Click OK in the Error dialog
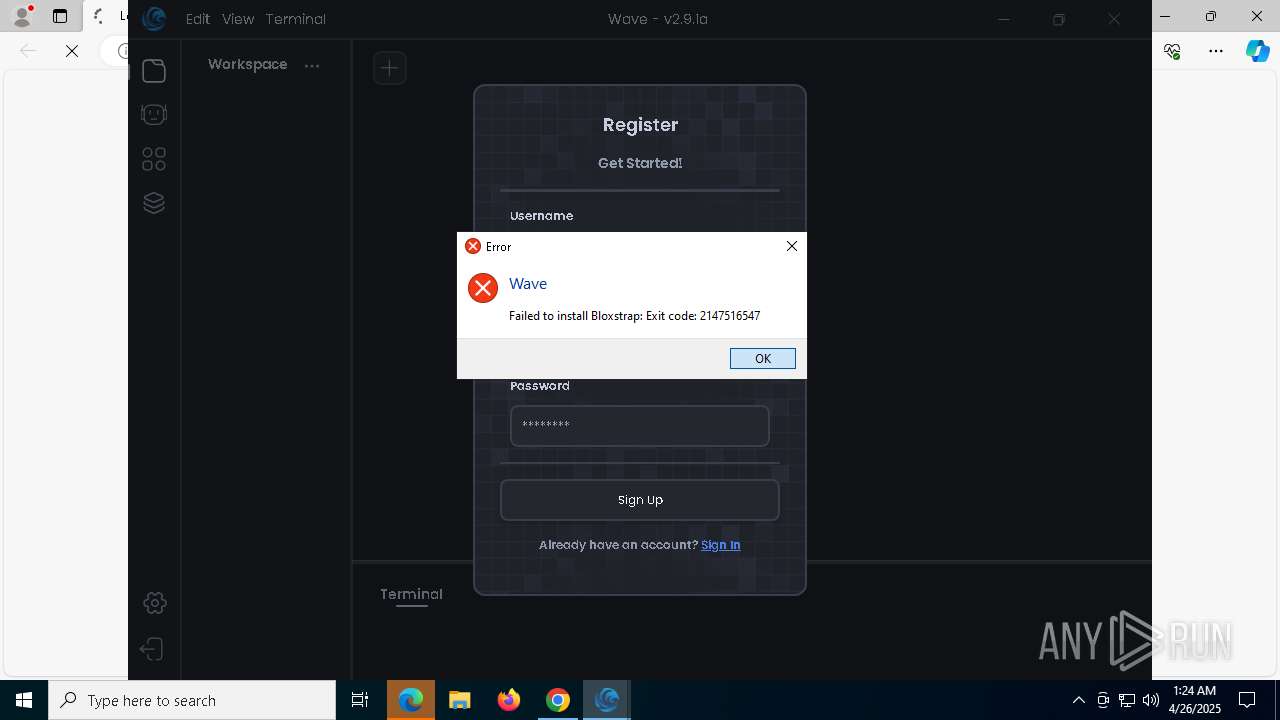Screen dimensions: 1280x720 pyautogui.click(x=762, y=358)
